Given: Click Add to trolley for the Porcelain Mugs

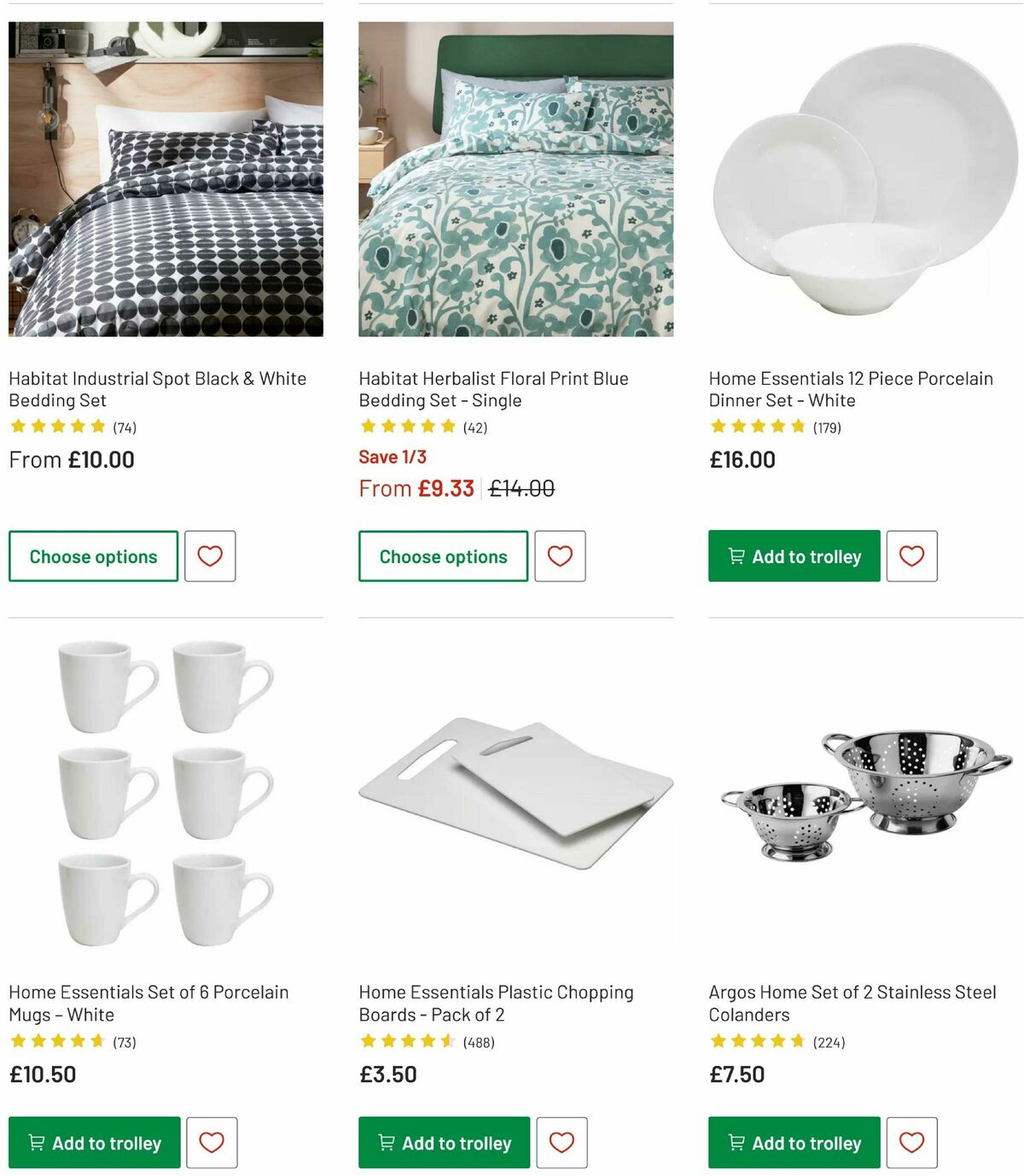Looking at the screenshot, I should pyautogui.click(x=94, y=1143).
